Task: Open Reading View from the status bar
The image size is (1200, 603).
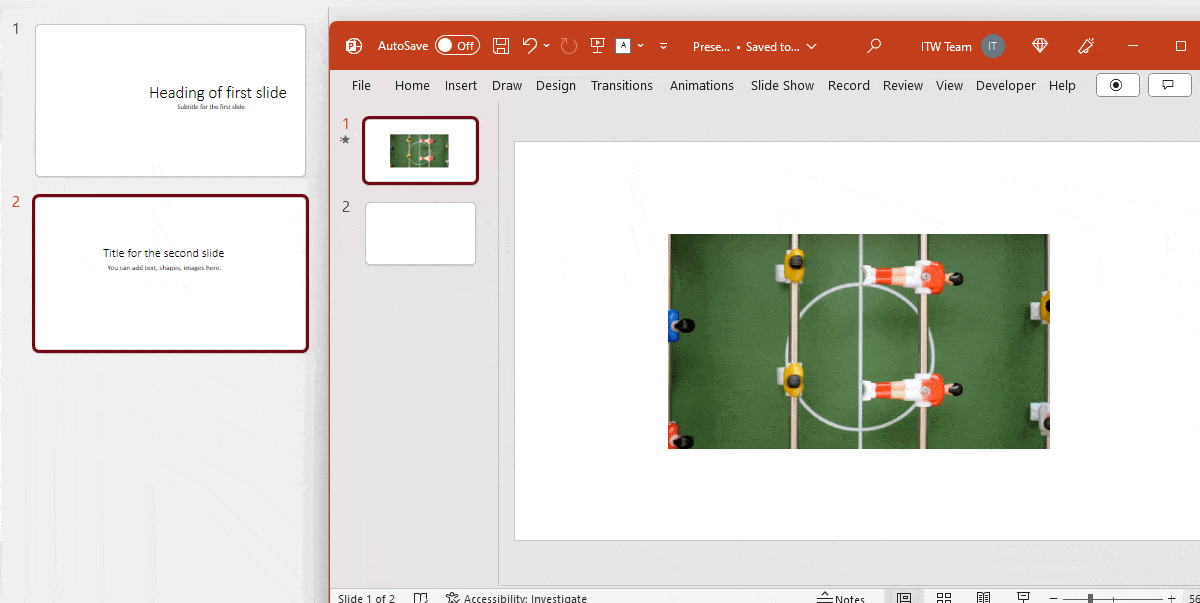Action: pos(983,596)
